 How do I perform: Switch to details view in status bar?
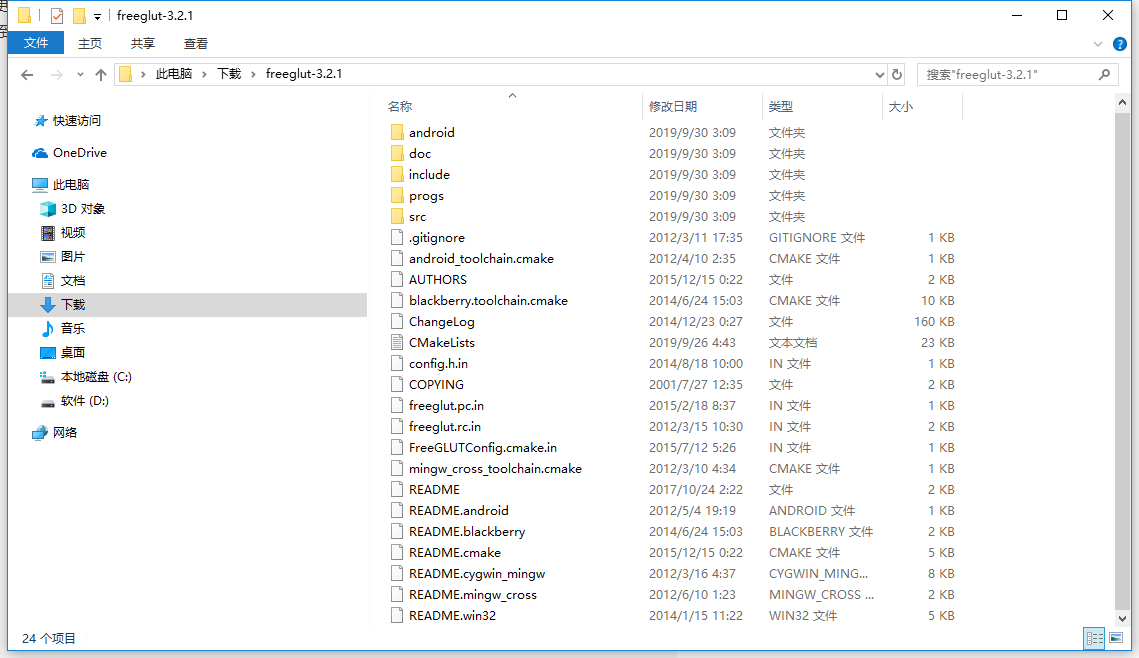(1095, 638)
